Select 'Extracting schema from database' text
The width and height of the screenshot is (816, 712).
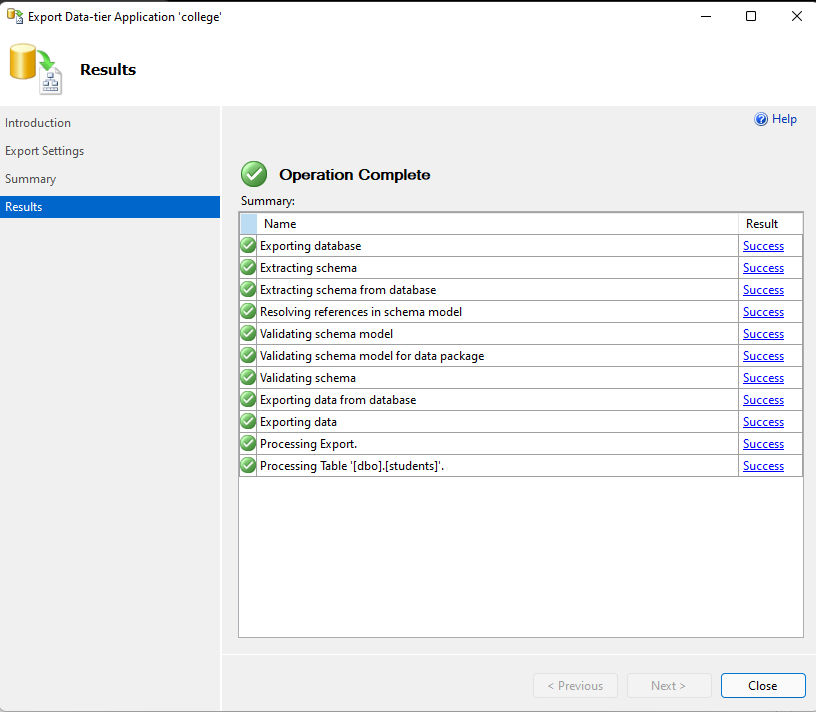[x=348, y=290]
